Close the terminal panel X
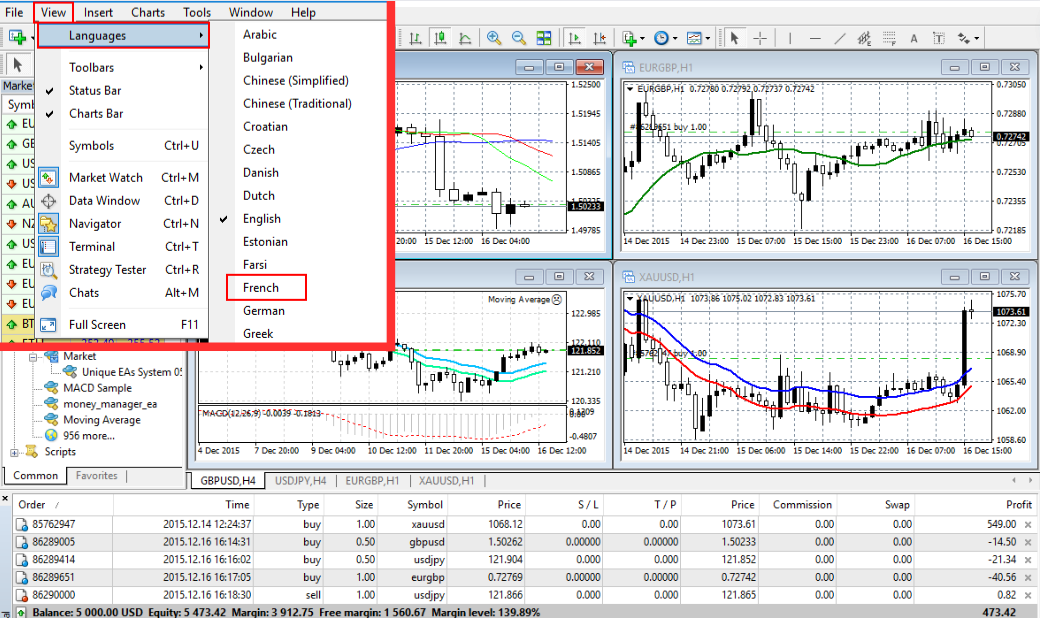Image resolution: width=1040 pixels, height=618 pixels. coord(5,498)
